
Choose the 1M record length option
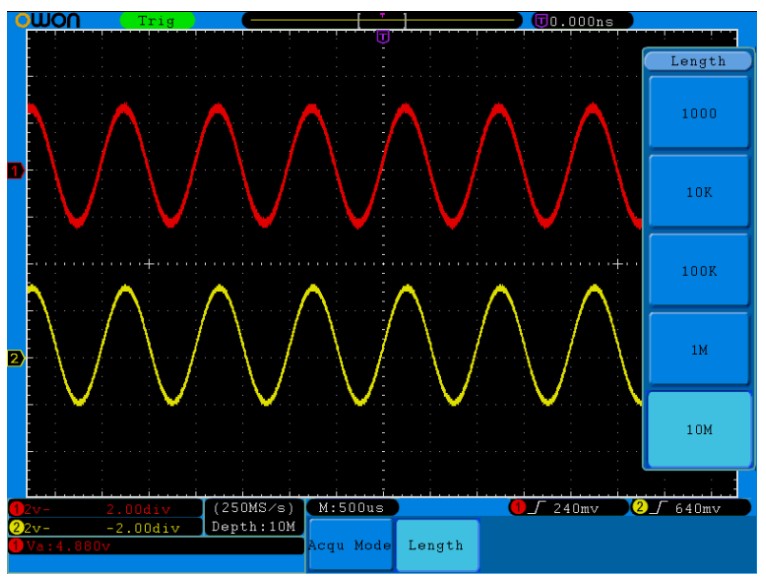pyautogui.click(x=699, y=349)
